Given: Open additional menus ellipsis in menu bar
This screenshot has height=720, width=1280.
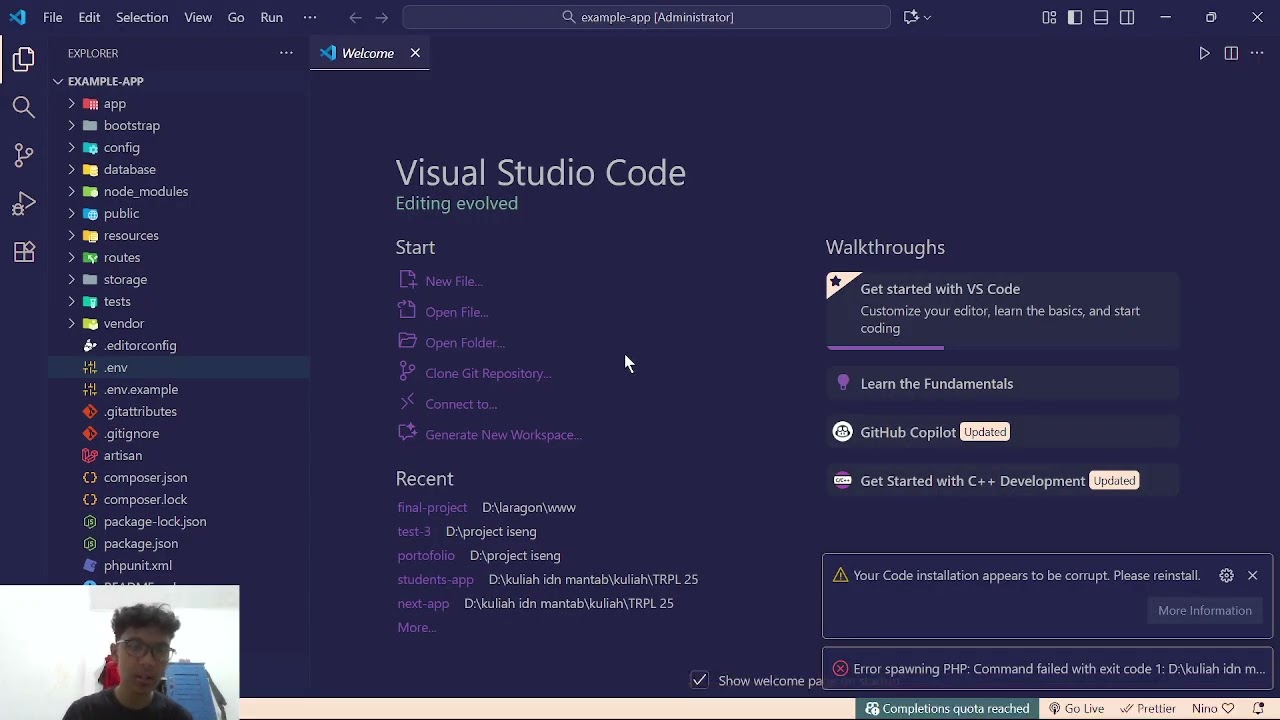Looking at the screenshot, I should pyautogui.click(x=310, y=17).
